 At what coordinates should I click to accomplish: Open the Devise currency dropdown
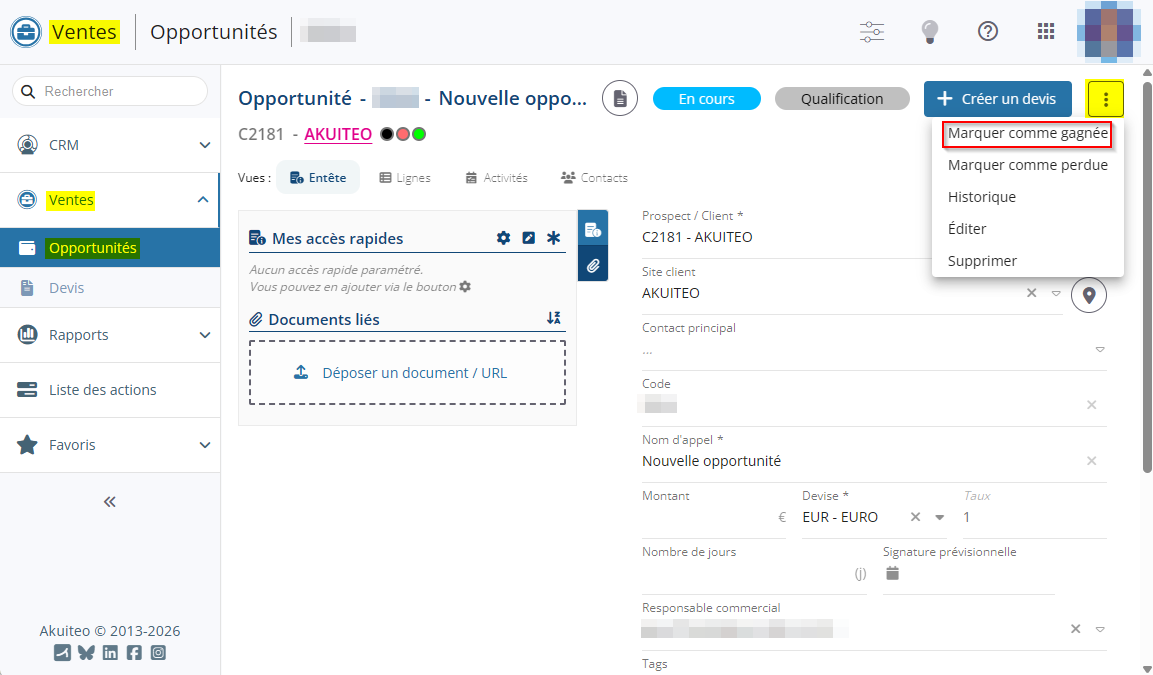939,518
